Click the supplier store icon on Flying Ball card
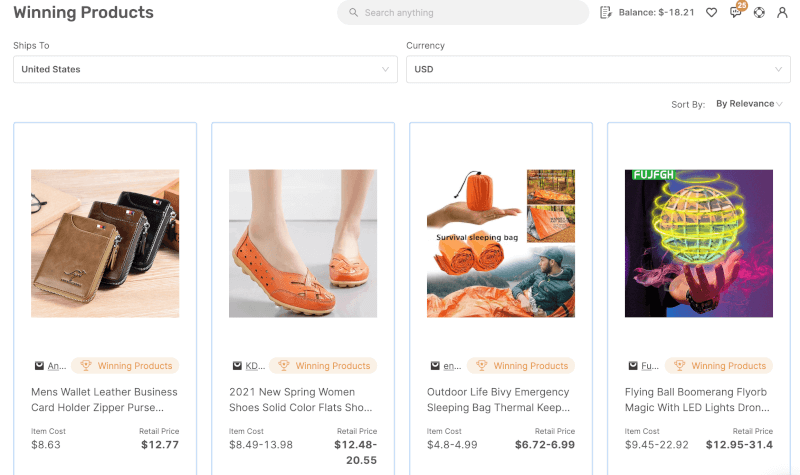This screenshot has width=800, height=475. [x=633, y=366]
